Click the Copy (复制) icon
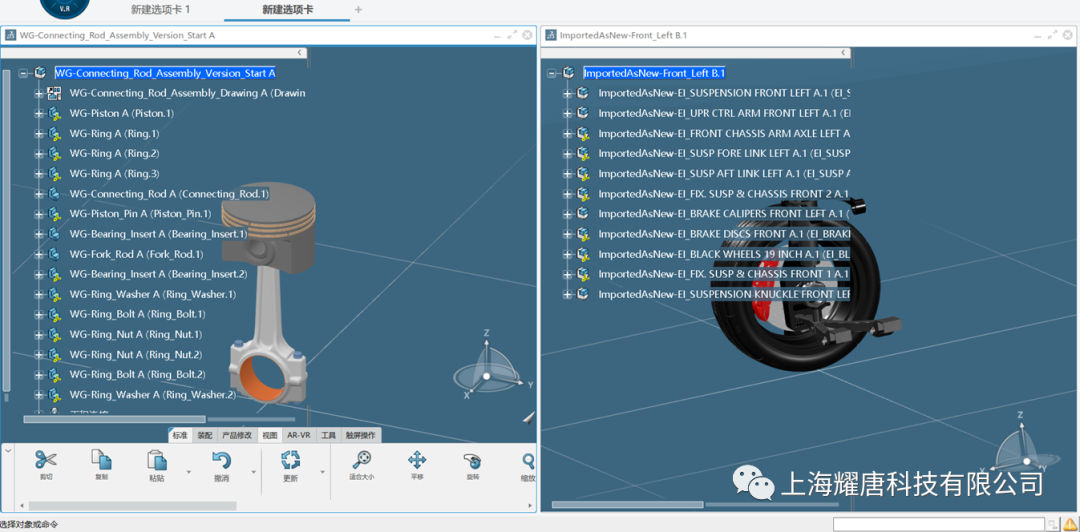 coord(101,460)
